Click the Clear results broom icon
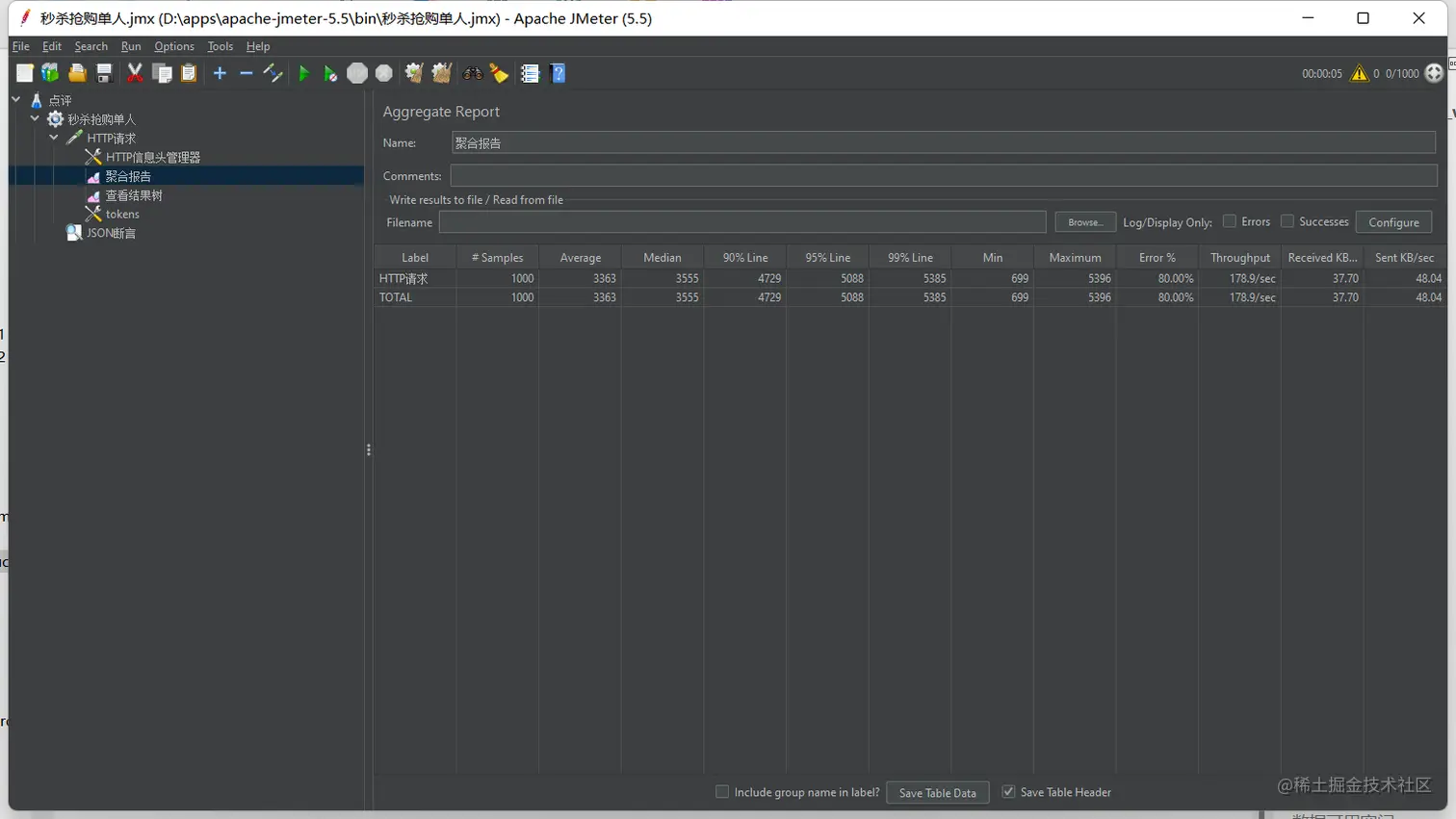Screen dimensions: 1456x819 click(414, 73)
